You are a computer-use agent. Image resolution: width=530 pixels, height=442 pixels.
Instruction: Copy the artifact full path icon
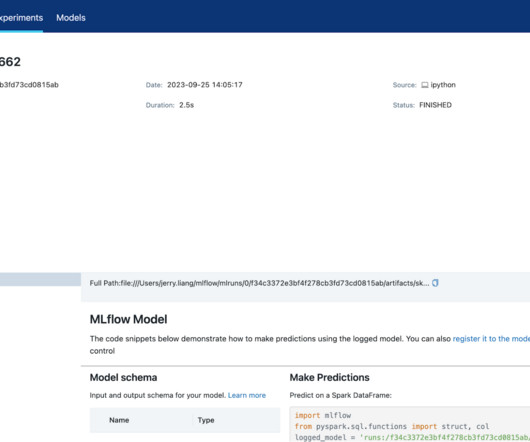(435, 283)
